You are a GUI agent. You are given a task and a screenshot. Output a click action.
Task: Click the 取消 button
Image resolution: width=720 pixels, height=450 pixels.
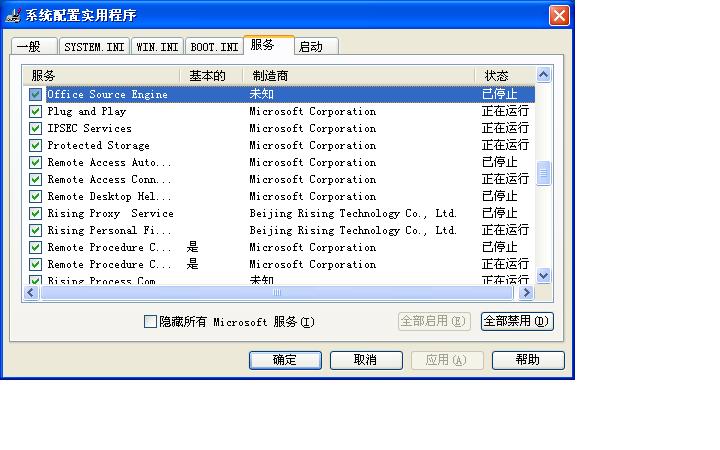[366, 360]
